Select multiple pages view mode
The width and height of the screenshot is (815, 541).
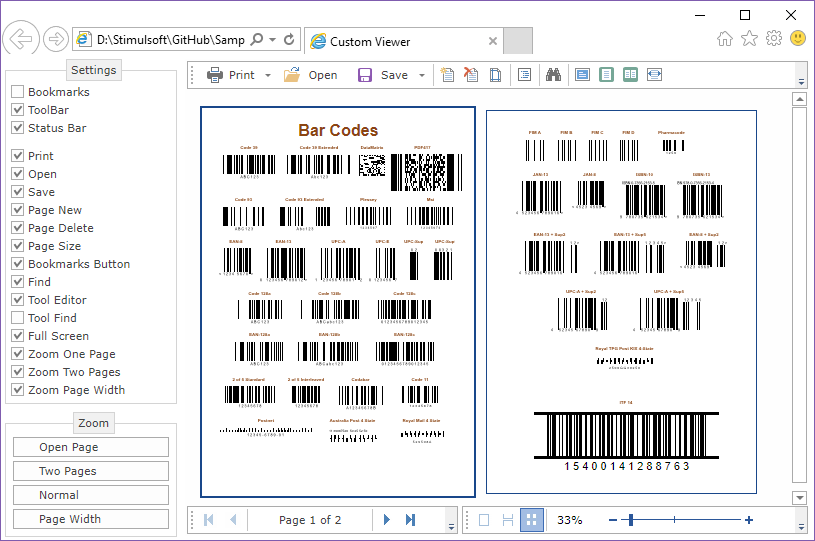532,520
